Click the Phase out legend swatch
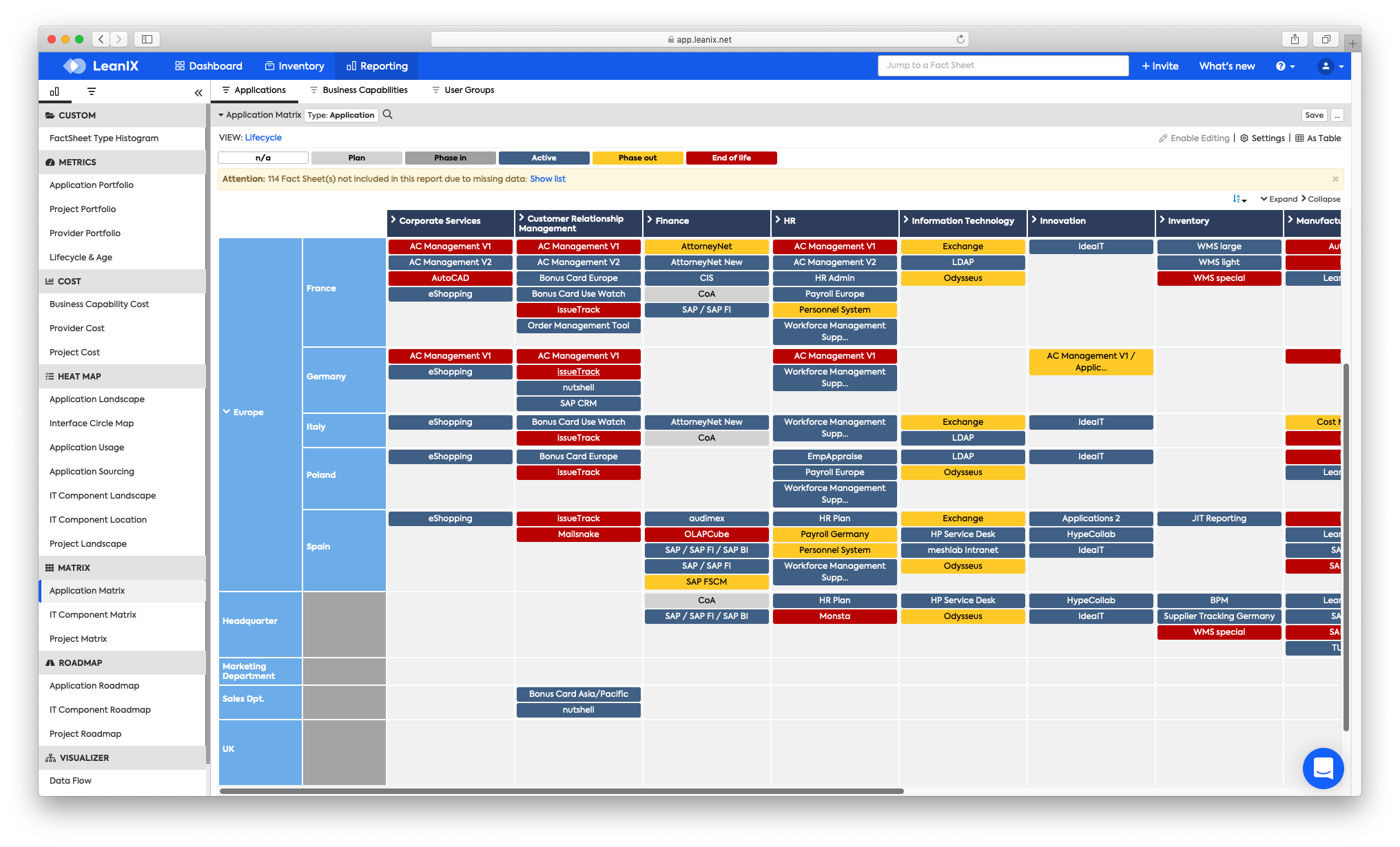 tap(638, 158)
